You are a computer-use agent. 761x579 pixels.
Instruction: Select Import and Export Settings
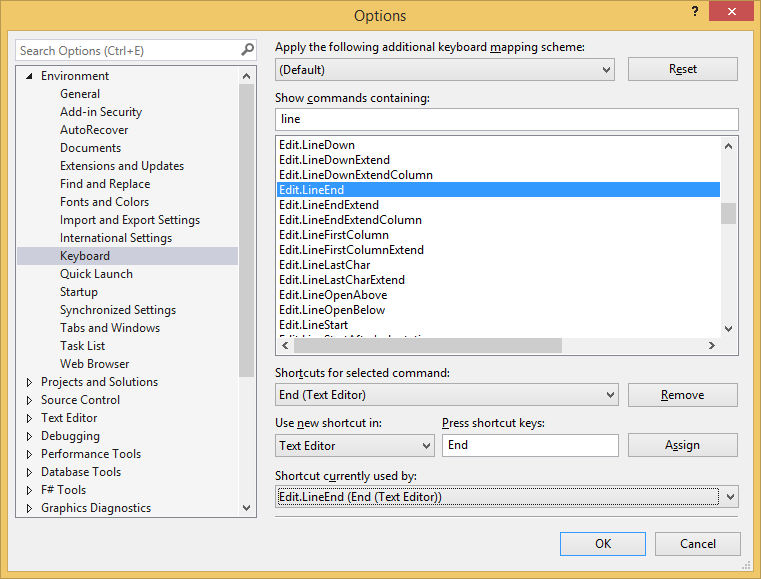click(x=130, y=219)
